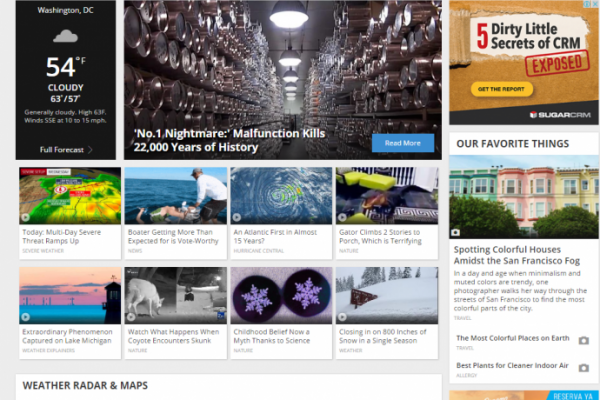This screenshot has height=400, width=600.
Task: Click the Washington, DC location label
Action: click(x=65, y=10)
